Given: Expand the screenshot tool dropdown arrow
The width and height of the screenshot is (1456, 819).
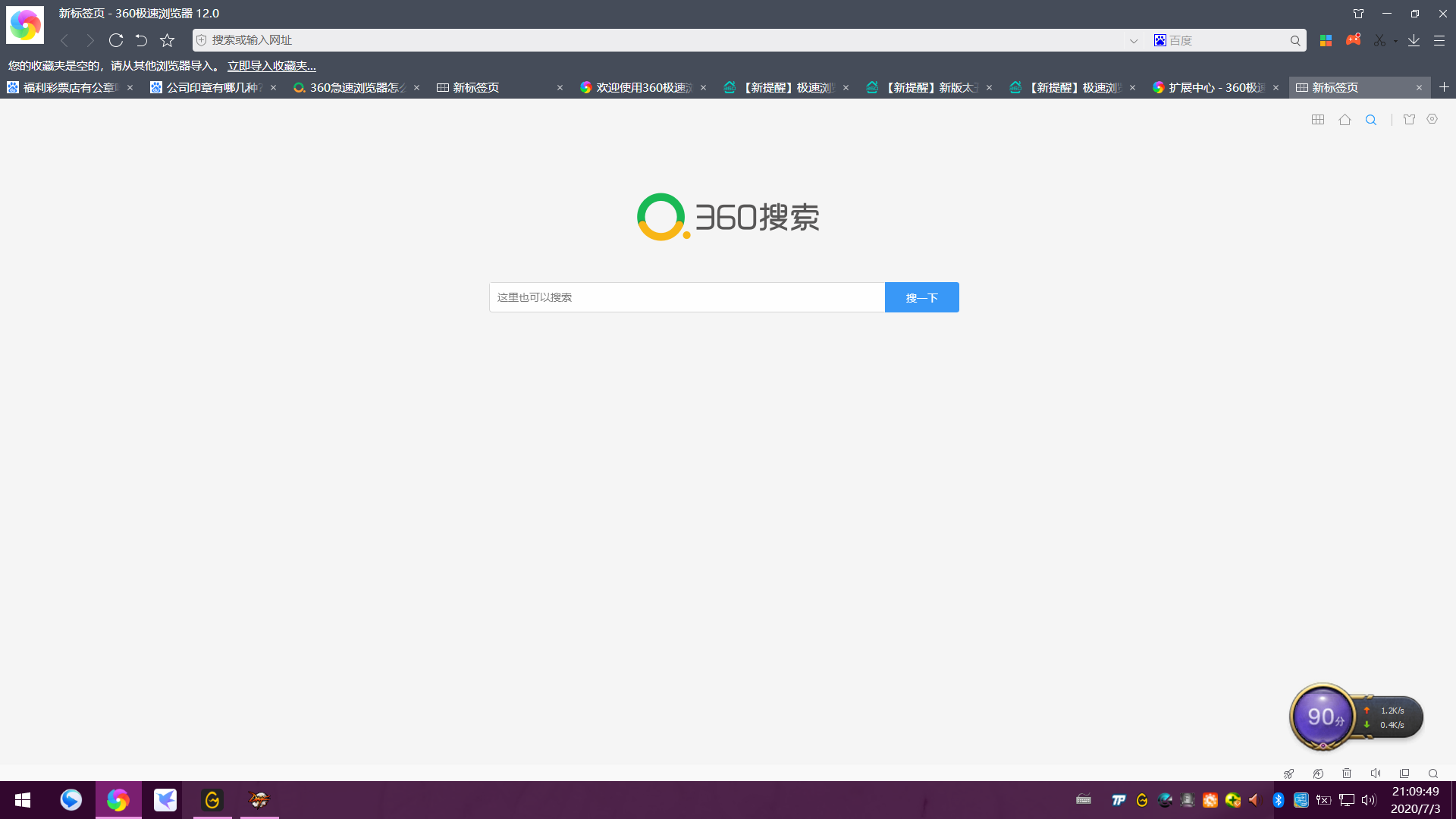Looking at the screenshot, I should pos(1395,41).
